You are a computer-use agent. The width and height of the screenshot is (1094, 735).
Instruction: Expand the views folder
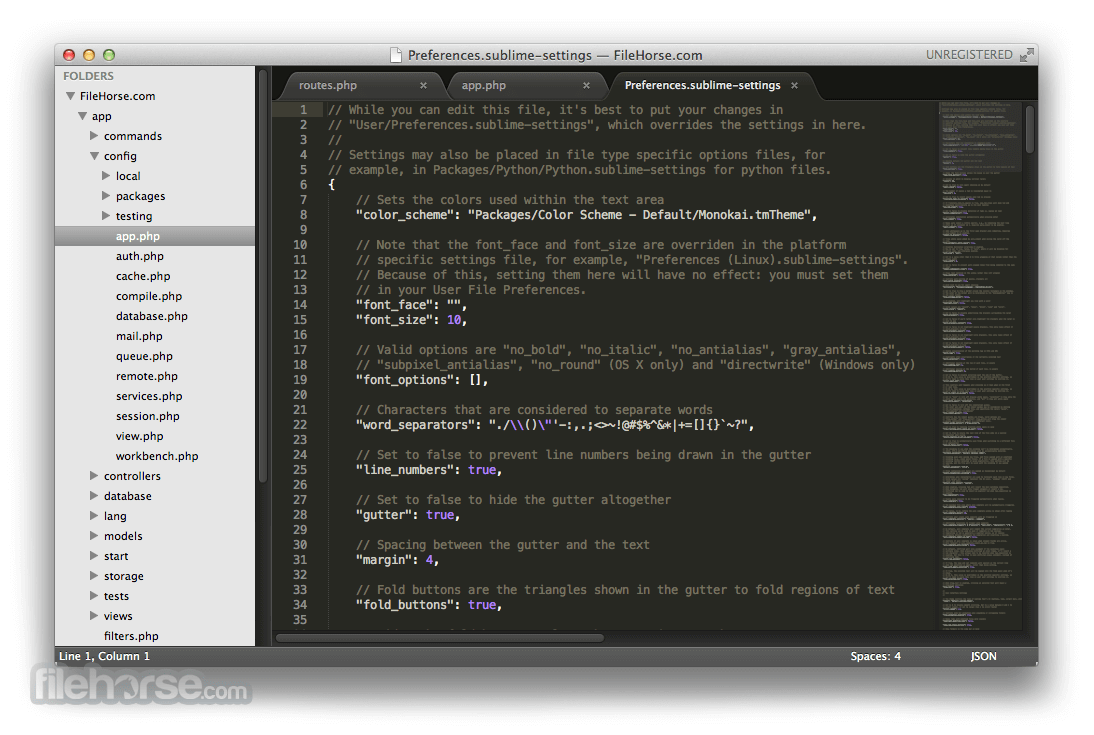click(94, 616)
